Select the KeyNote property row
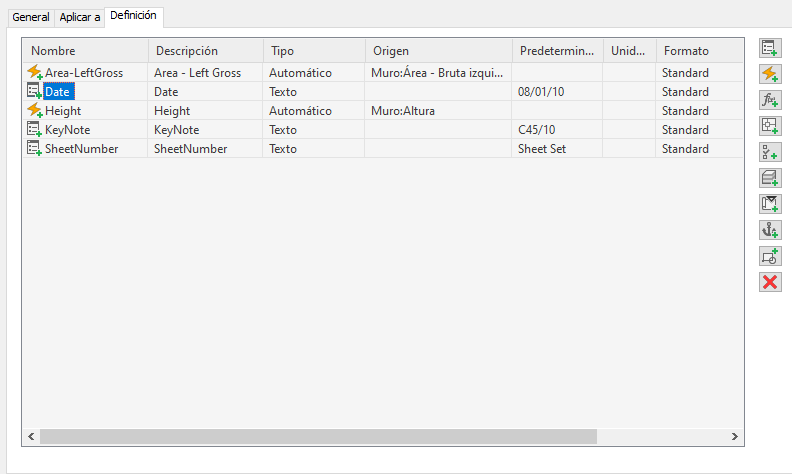 coord(383,130)
